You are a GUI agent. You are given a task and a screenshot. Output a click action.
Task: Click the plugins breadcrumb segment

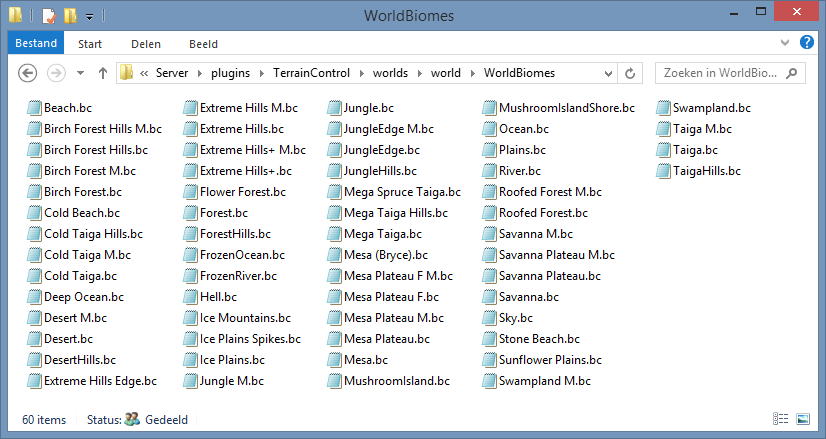230,73
